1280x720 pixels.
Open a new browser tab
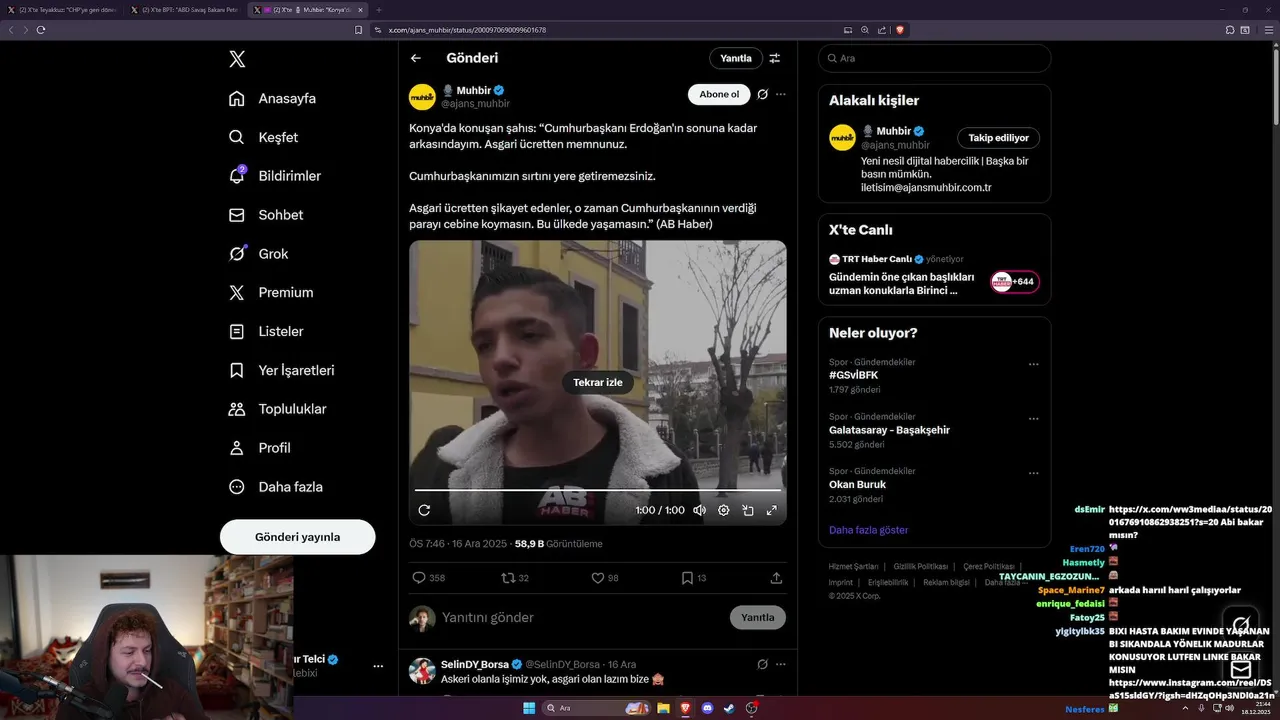coord(379,10)
